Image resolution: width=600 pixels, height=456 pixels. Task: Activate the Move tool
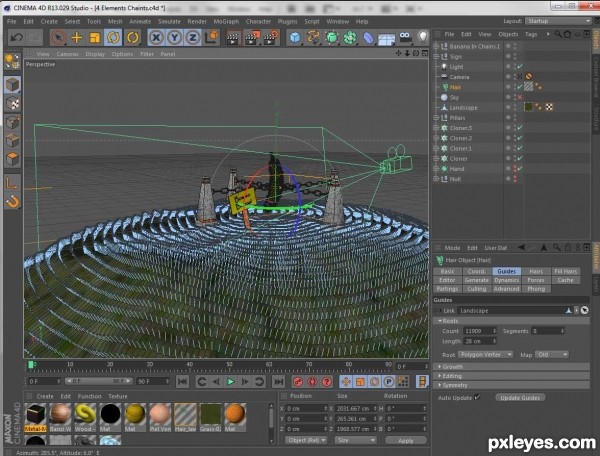pyautogui.click(x=77, y=37)
